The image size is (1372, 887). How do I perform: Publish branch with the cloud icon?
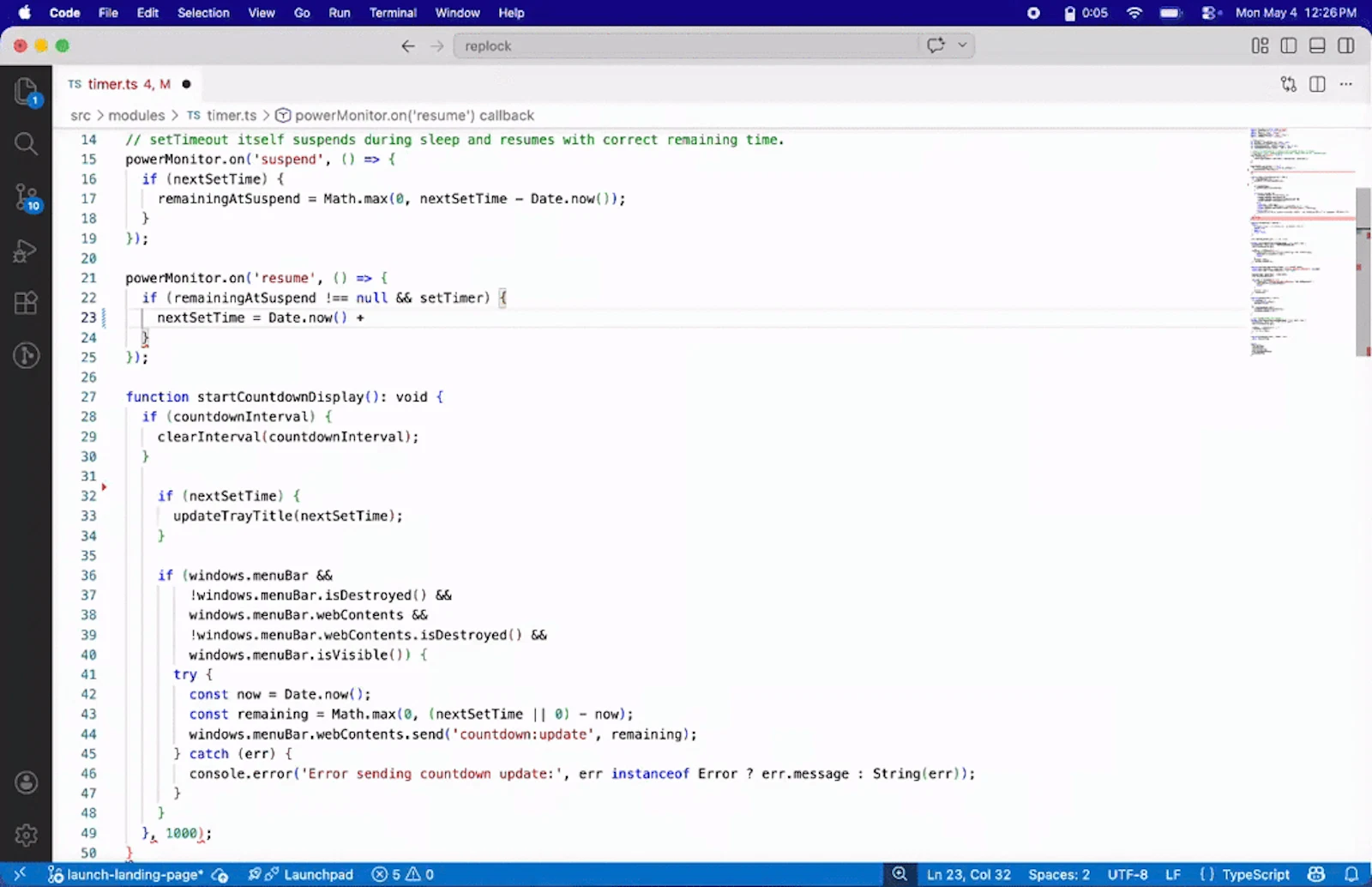pyautogui.click(x=220, y=875)
